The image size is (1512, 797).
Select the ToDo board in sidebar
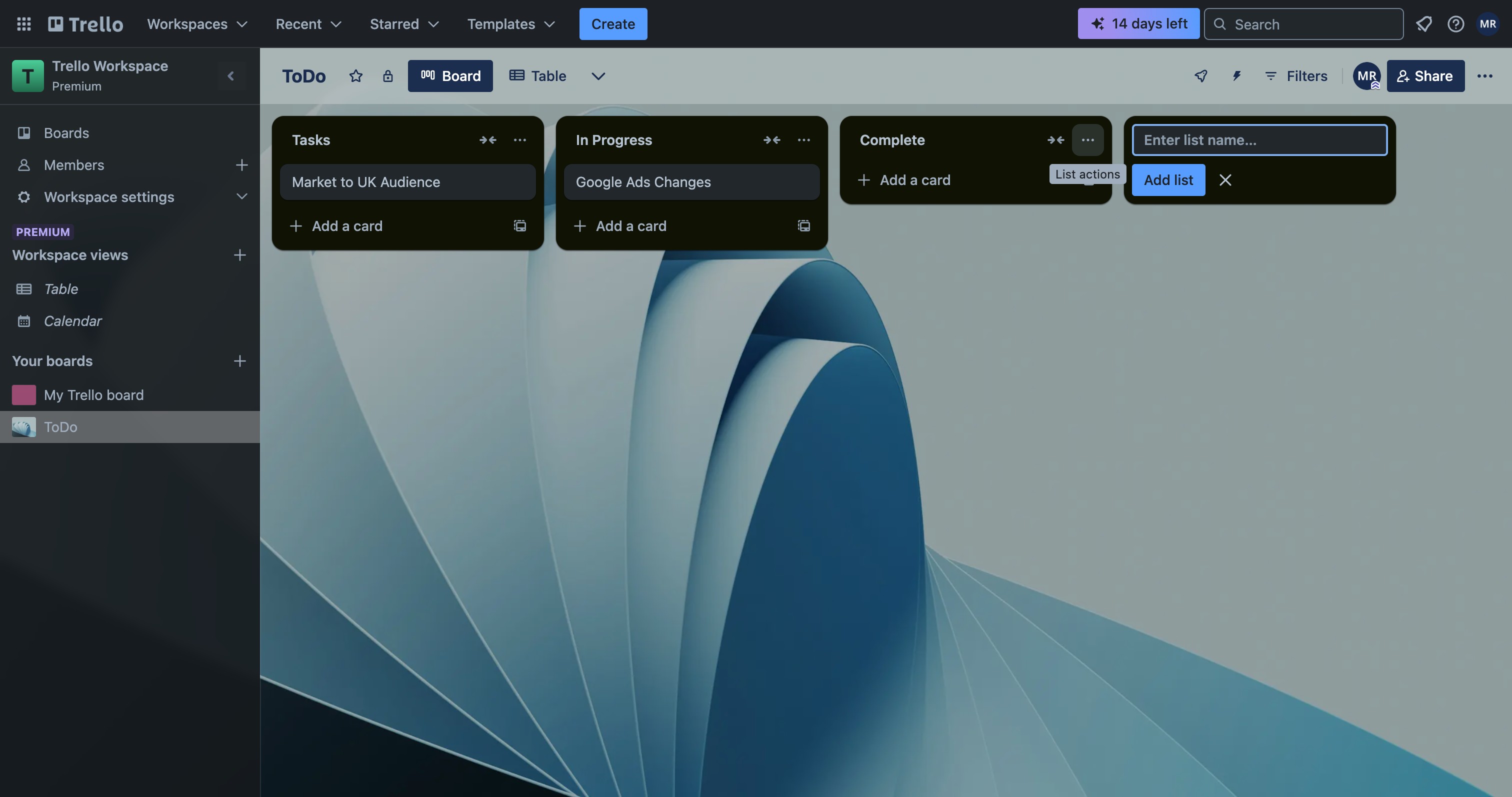pos(129,426)
